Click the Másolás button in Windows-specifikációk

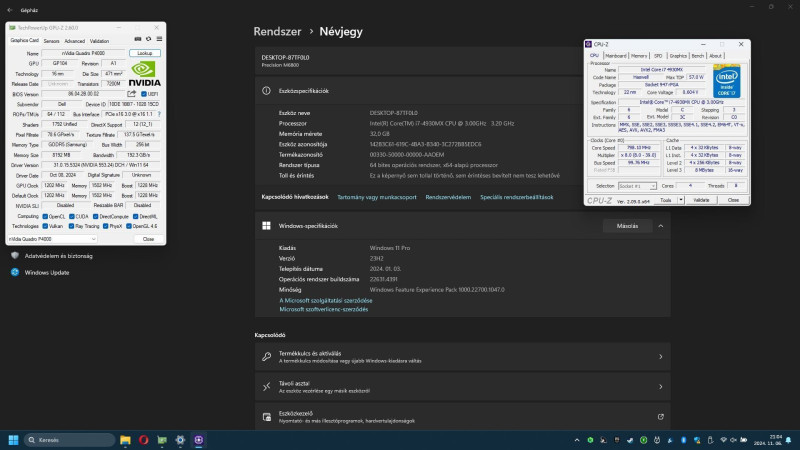coord(628,226)
